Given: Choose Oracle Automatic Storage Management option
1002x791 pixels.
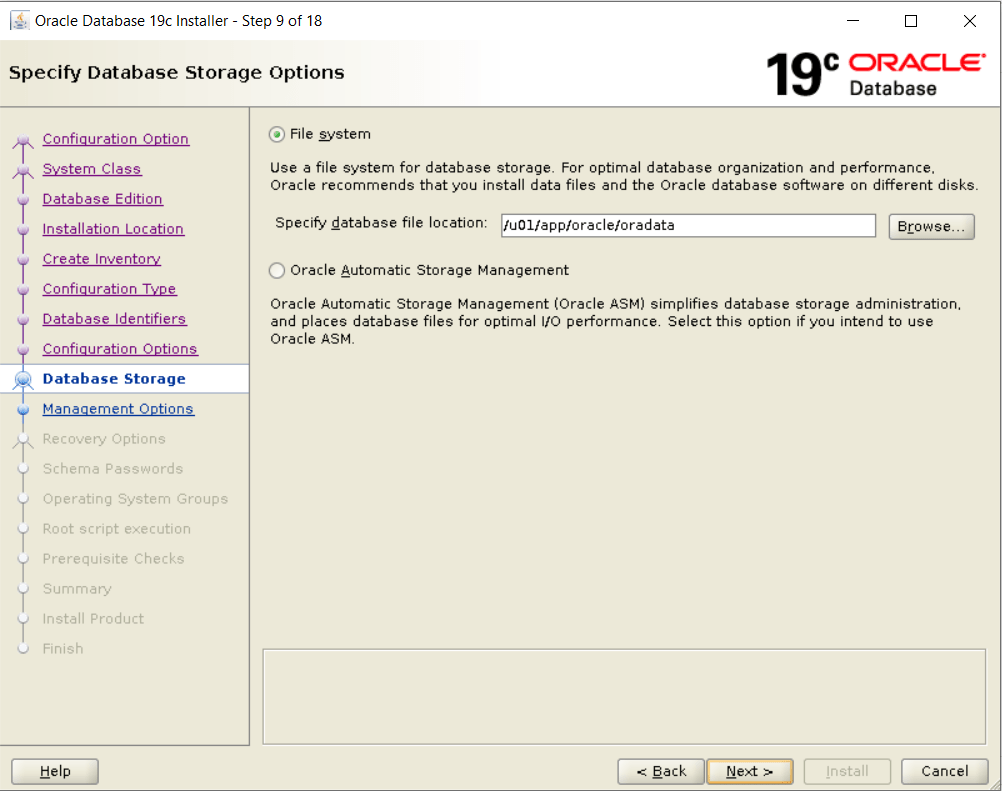Looking at the screenshot, I should click(277, 270).
